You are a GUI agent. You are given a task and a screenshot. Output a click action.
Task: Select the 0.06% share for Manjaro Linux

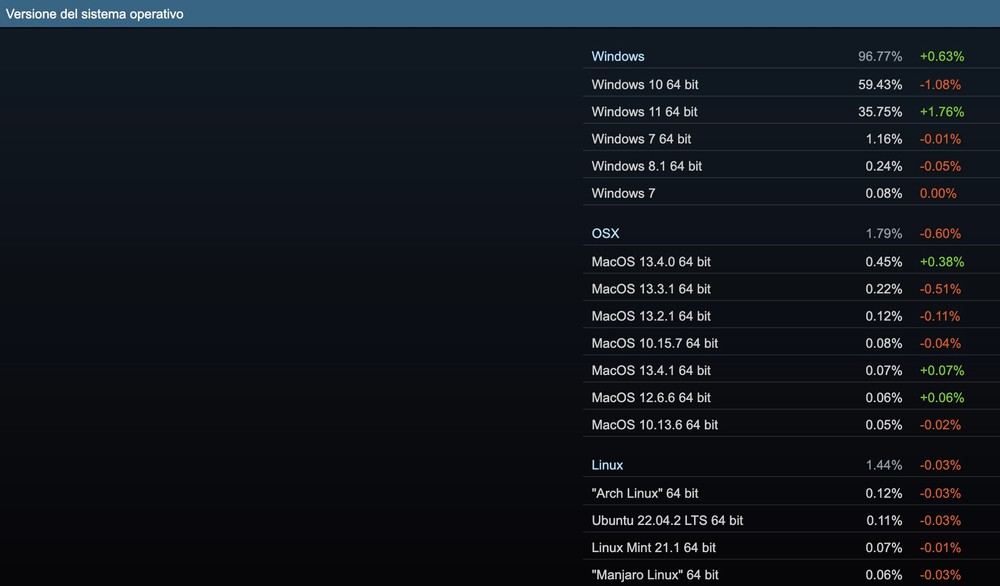tap(884, 575)
